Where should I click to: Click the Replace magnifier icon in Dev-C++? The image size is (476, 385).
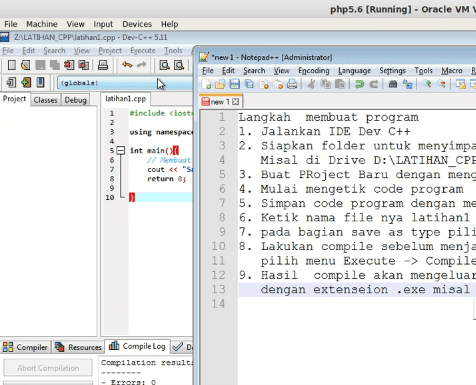coord(179,65)
